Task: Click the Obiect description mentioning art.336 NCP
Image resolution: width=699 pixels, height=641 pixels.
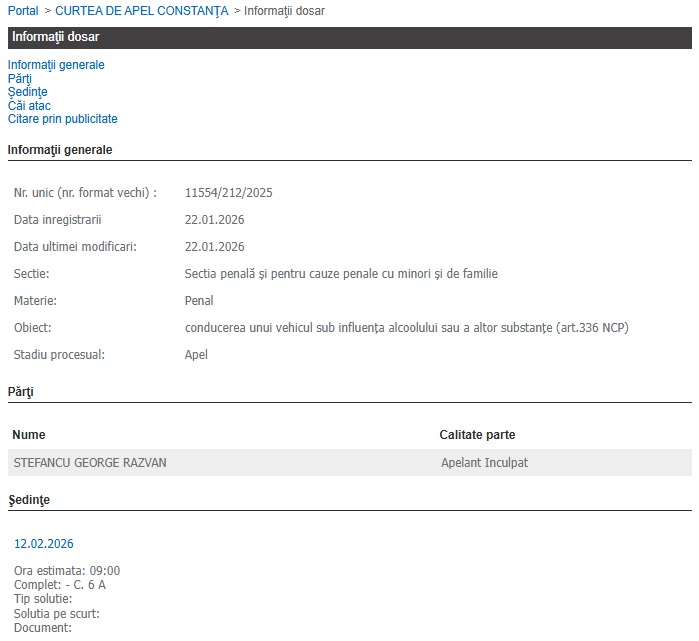Action: pos(406,328)
